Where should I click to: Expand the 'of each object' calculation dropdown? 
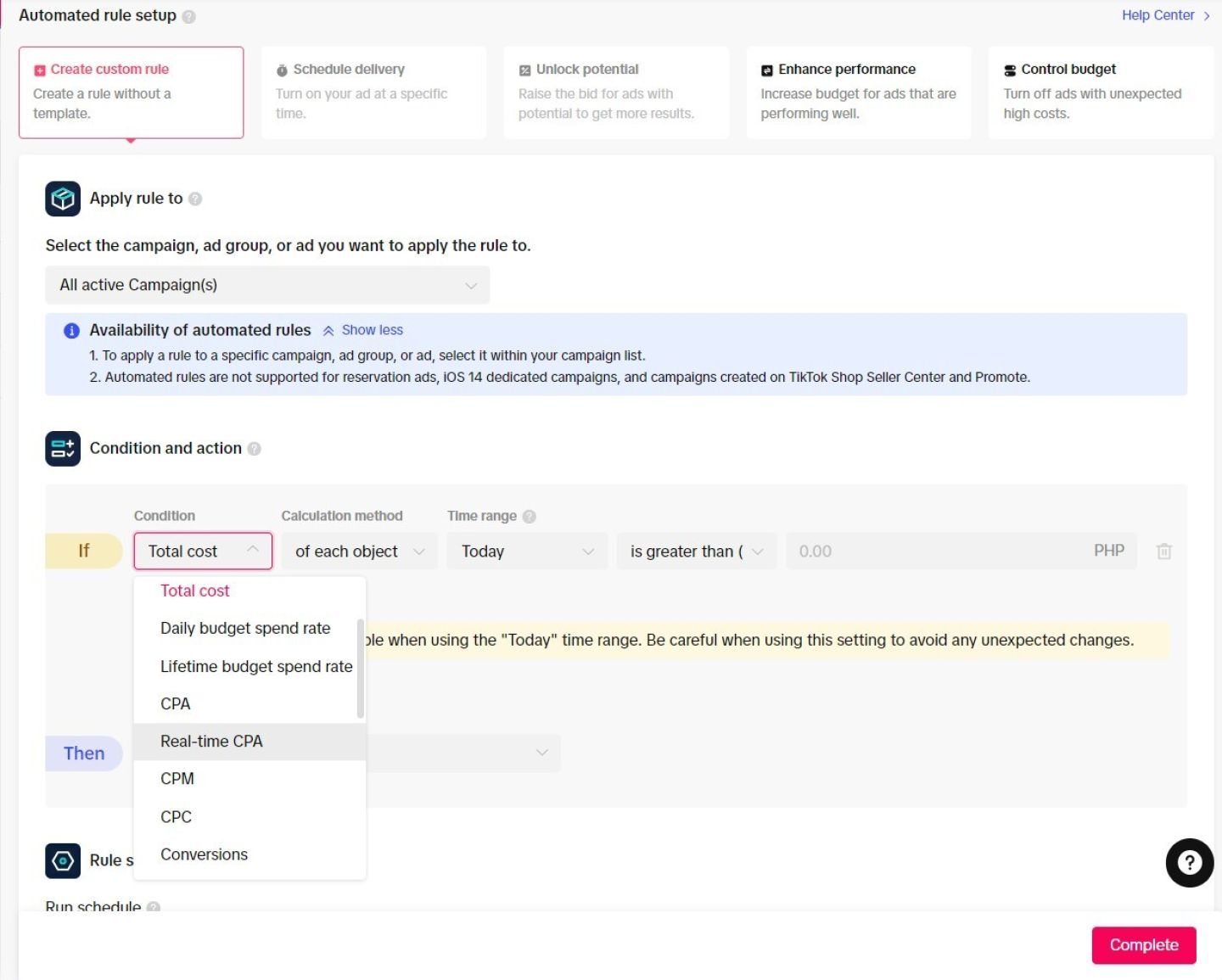click(359, 552)
